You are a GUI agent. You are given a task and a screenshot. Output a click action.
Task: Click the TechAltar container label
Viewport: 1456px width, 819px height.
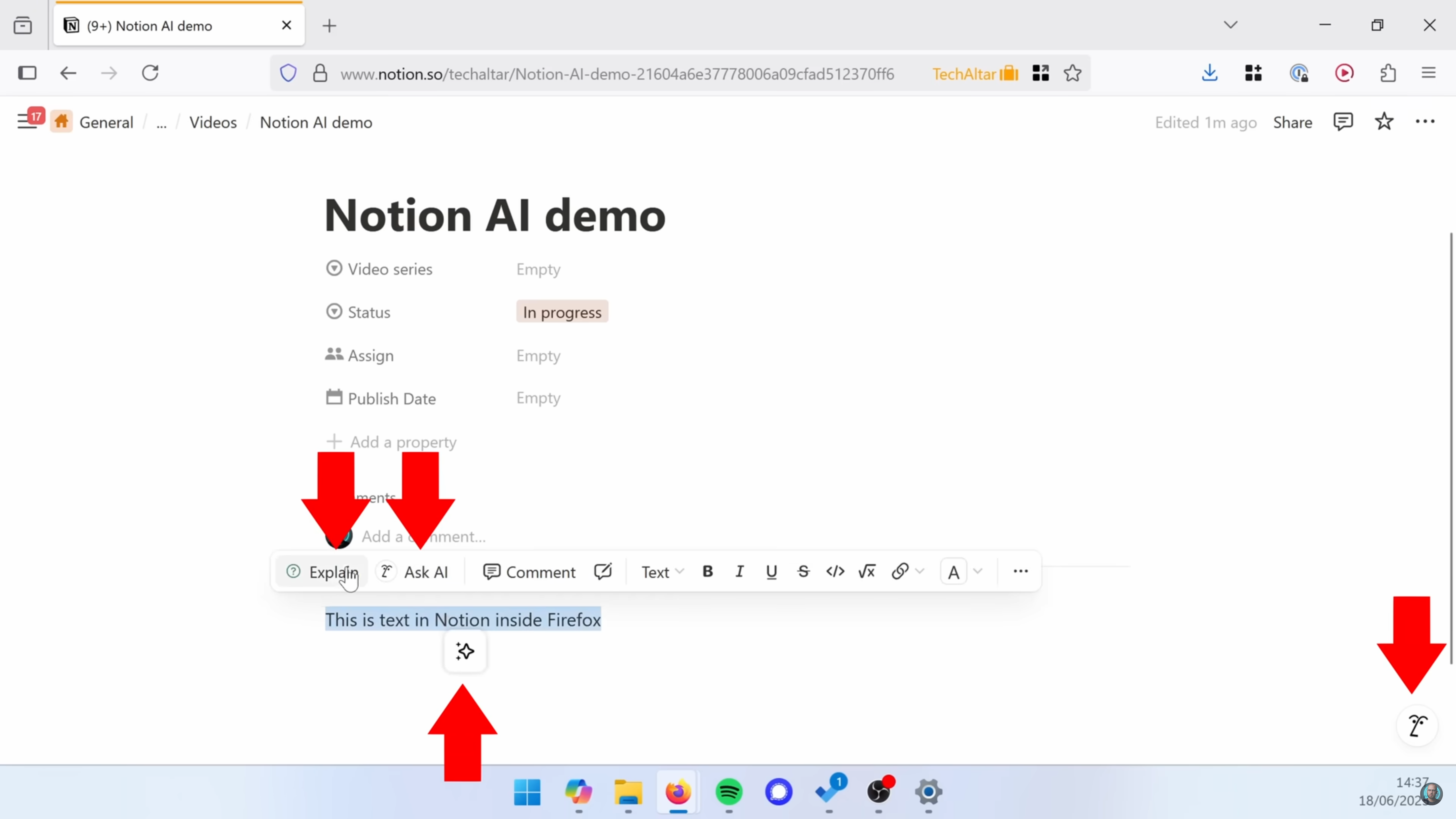click(975, 73)
